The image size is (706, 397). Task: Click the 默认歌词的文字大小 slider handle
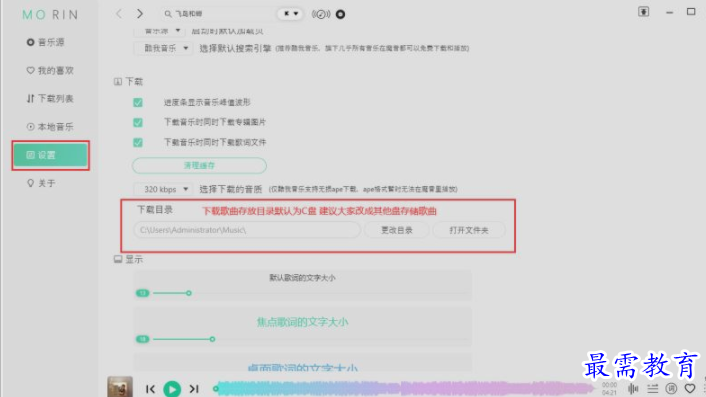(x=189, y=293)
